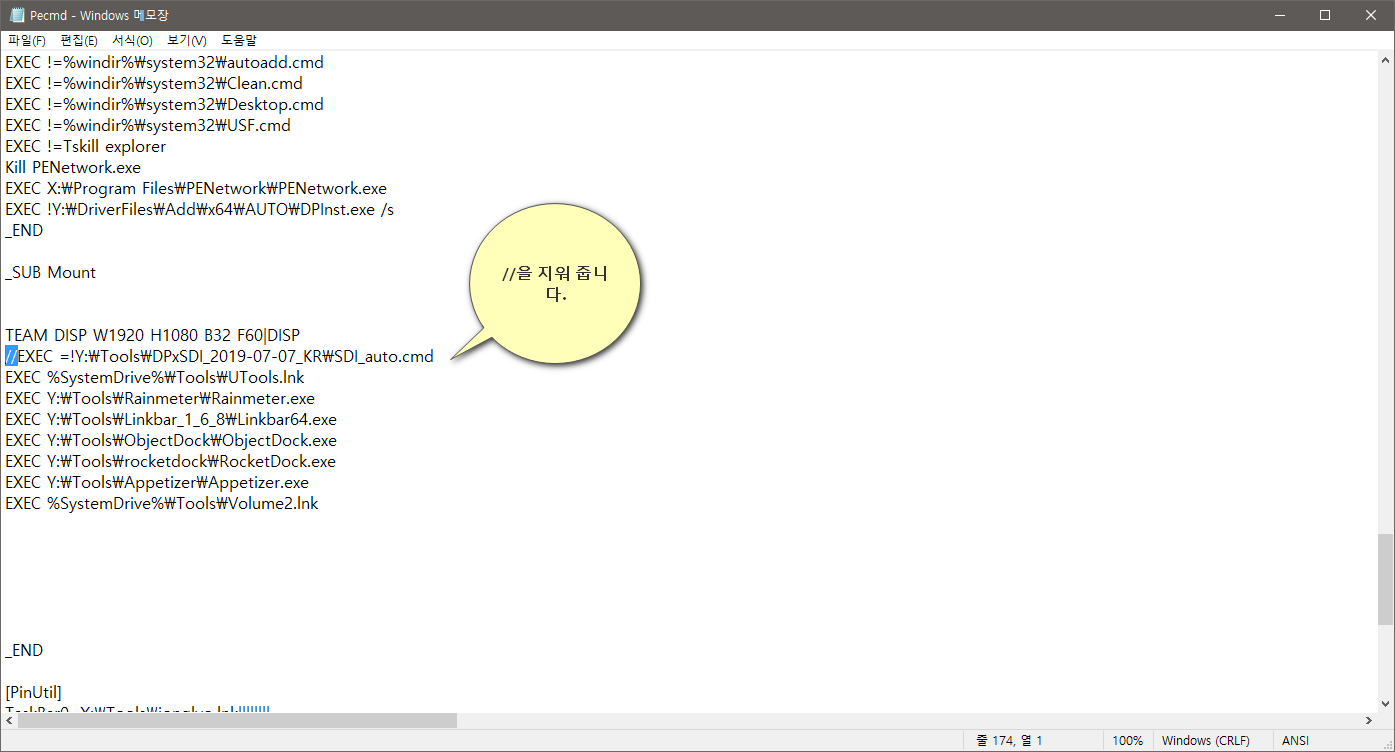The height and width of the screenshot is (752, 1395).
Task: Click the line with SDI_auto.cmd
Action: click(219, 356)
